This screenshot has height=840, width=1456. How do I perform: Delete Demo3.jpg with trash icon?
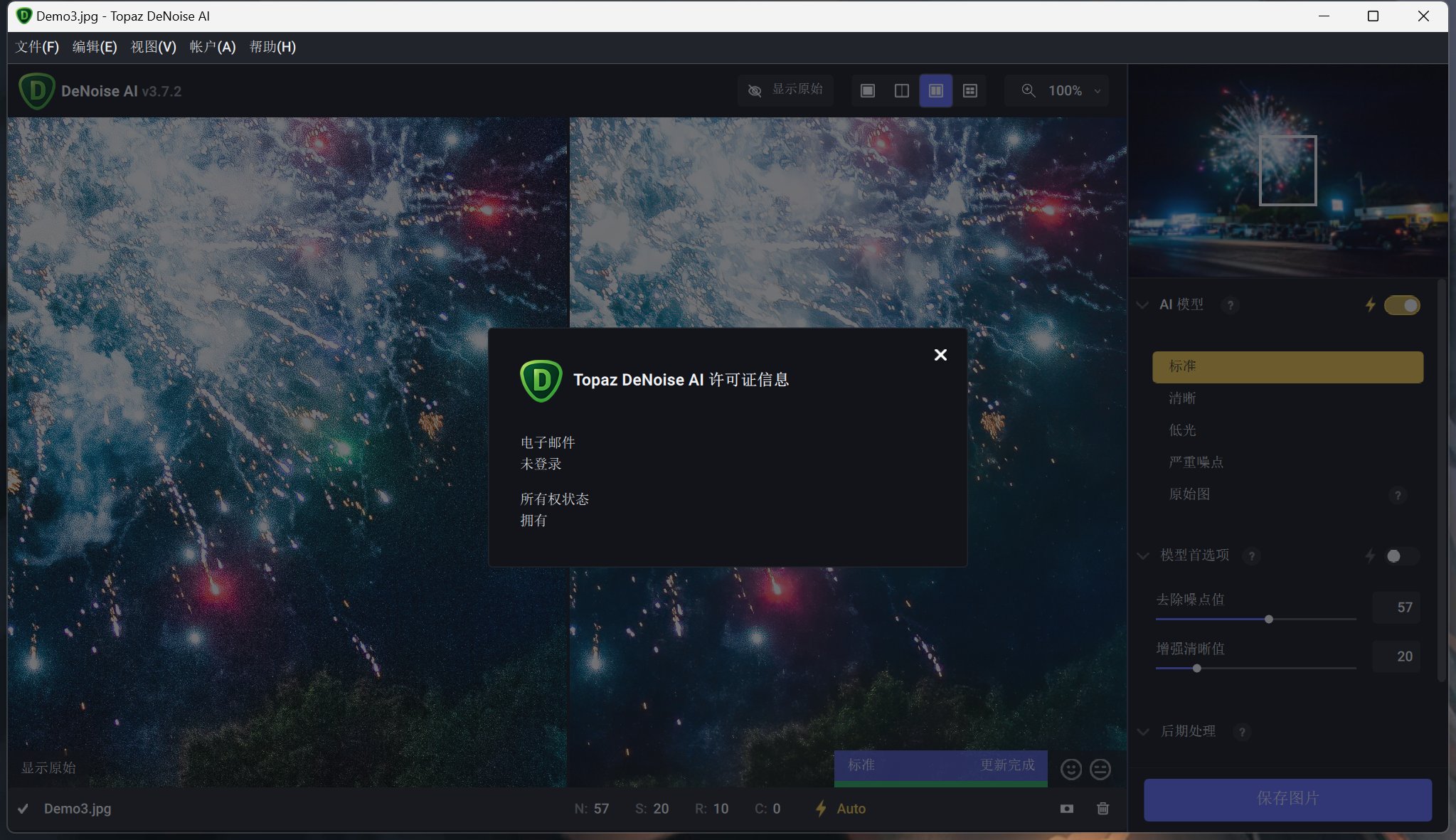1103,809
